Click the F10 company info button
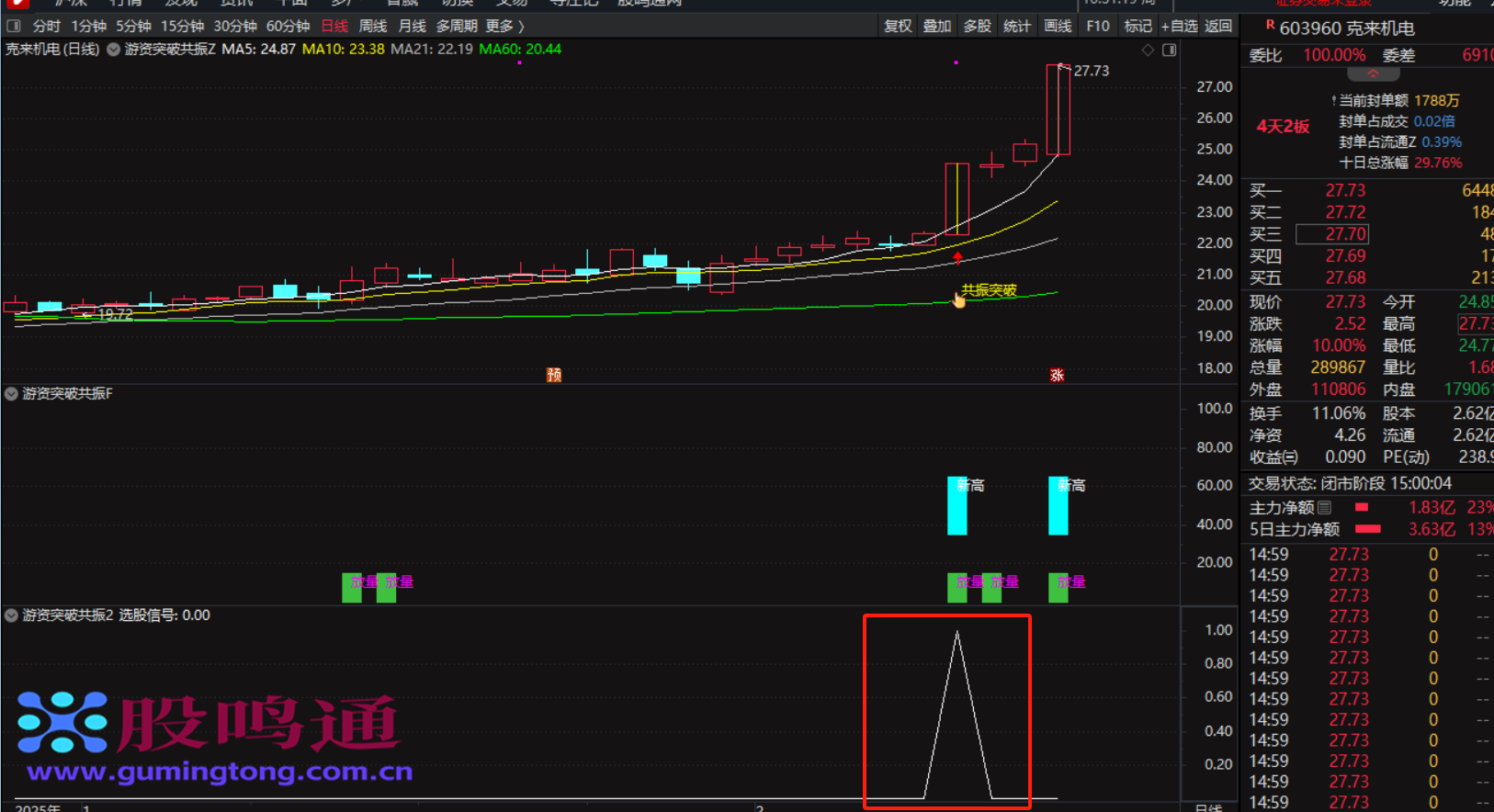 [x=1097, y=26]
